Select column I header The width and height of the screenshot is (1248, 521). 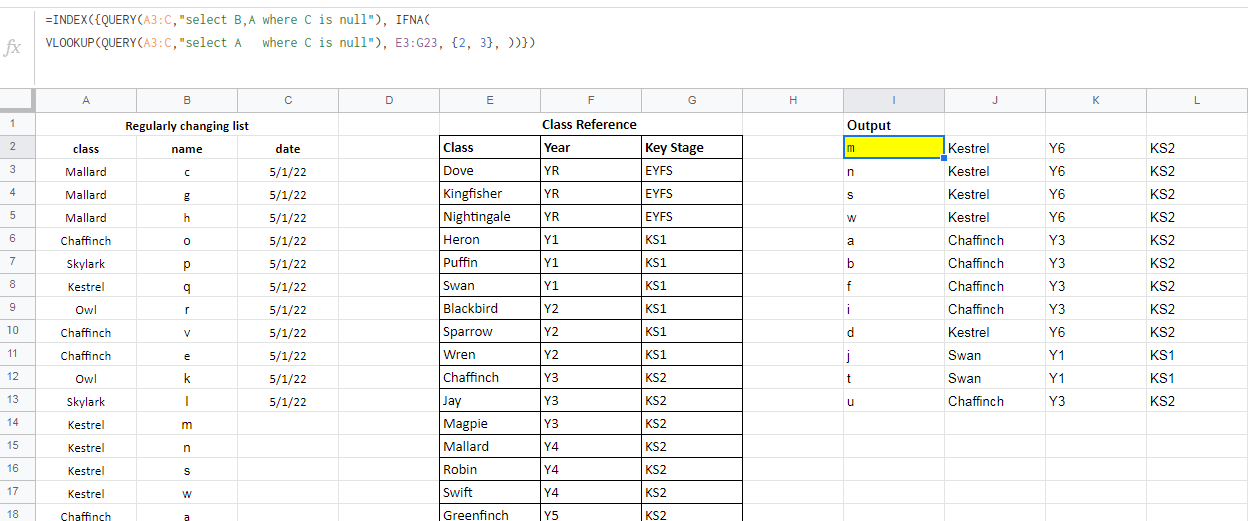(x=894, y=100)
